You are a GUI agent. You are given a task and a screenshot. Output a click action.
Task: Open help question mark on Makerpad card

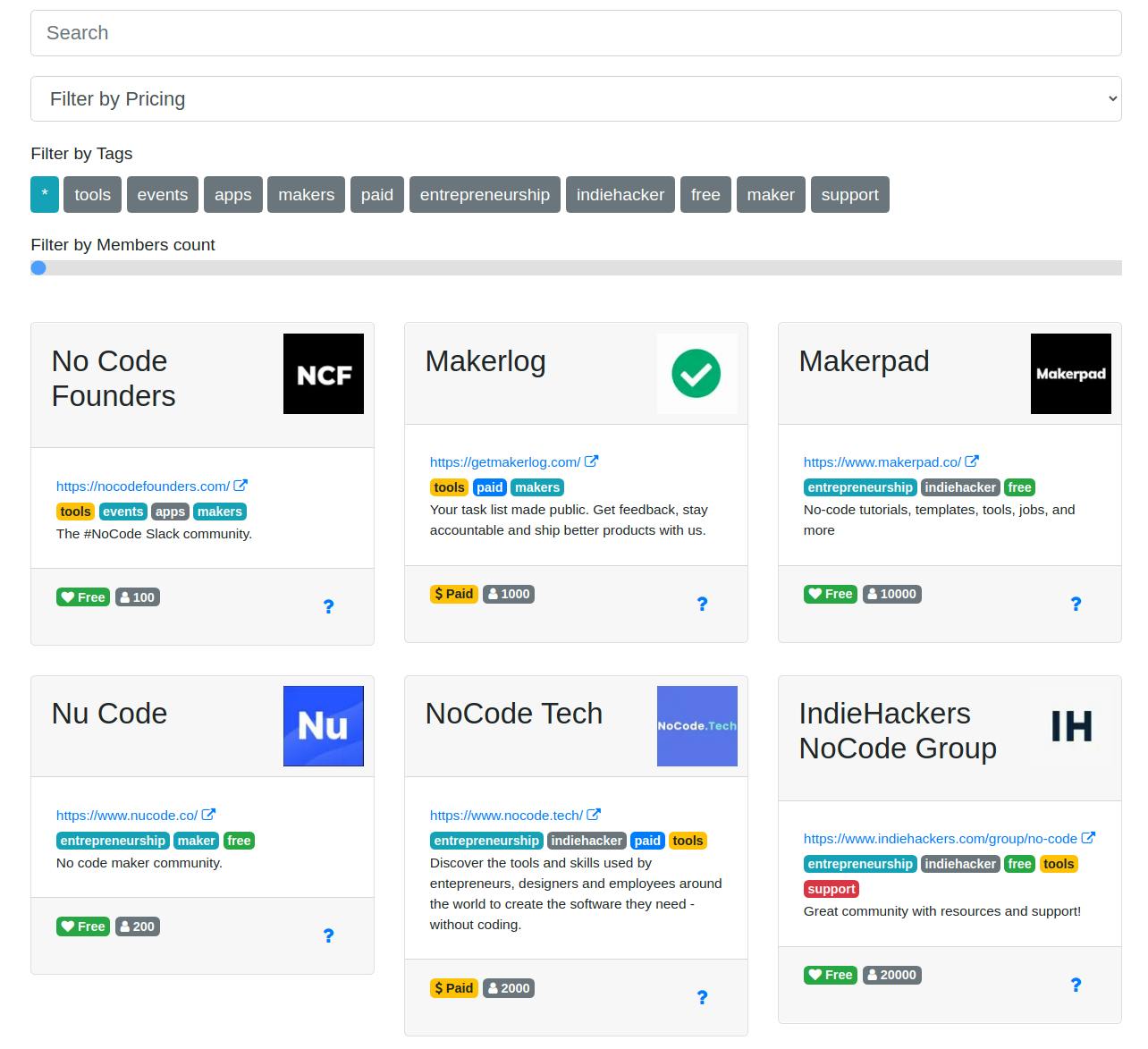(x=1076, y=604)
